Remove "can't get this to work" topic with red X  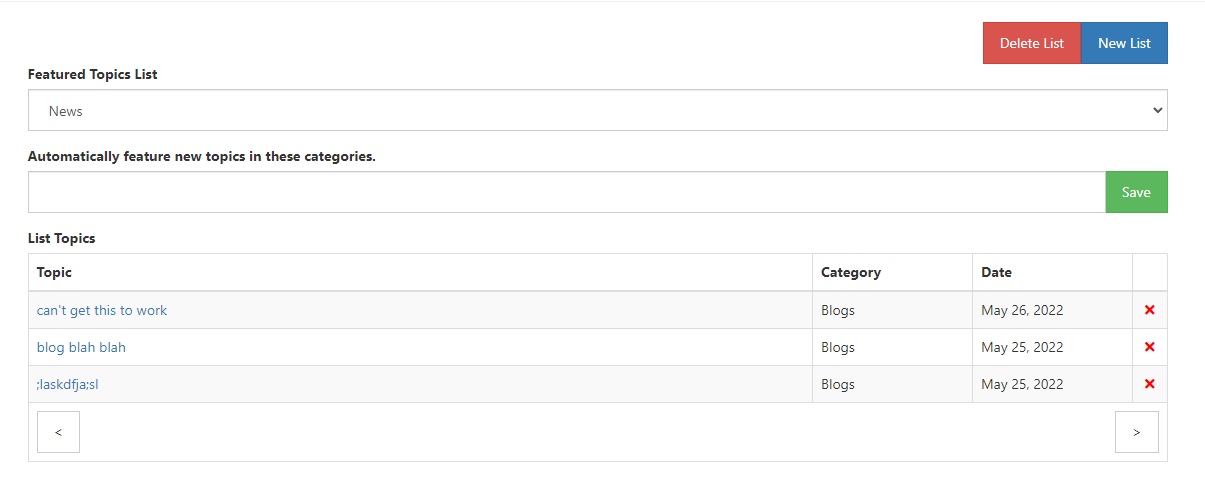point(1149,310)
